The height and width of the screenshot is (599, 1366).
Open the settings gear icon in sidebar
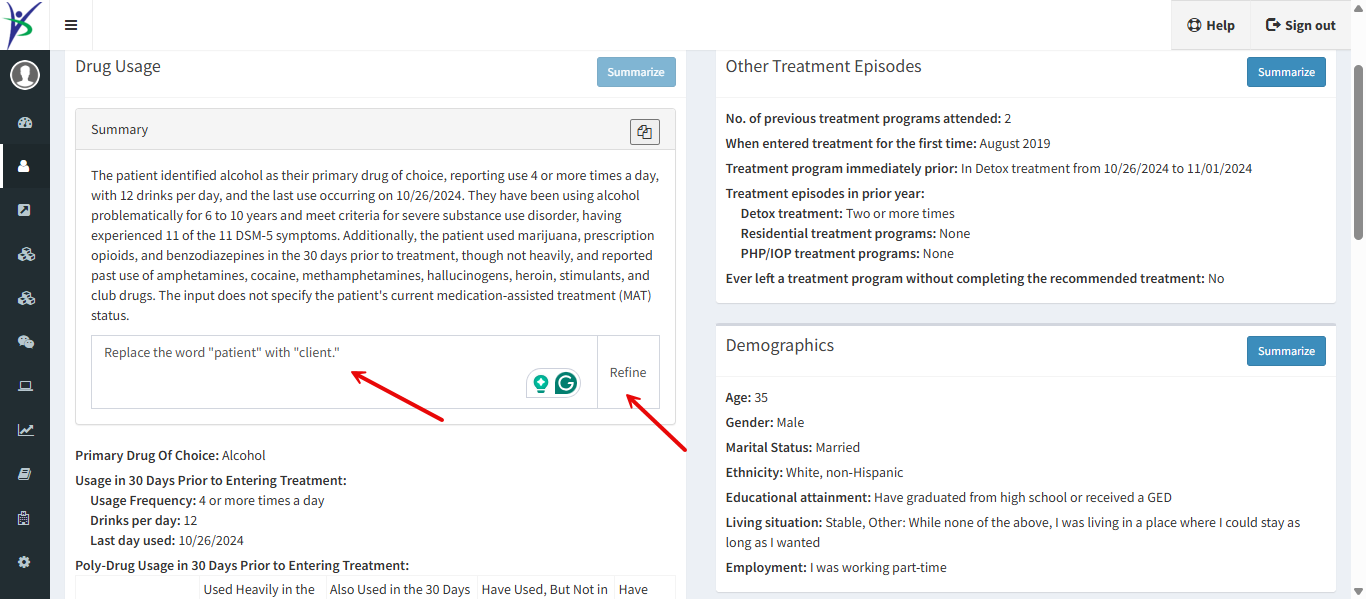pyautogui.click(x=25, y=562)
